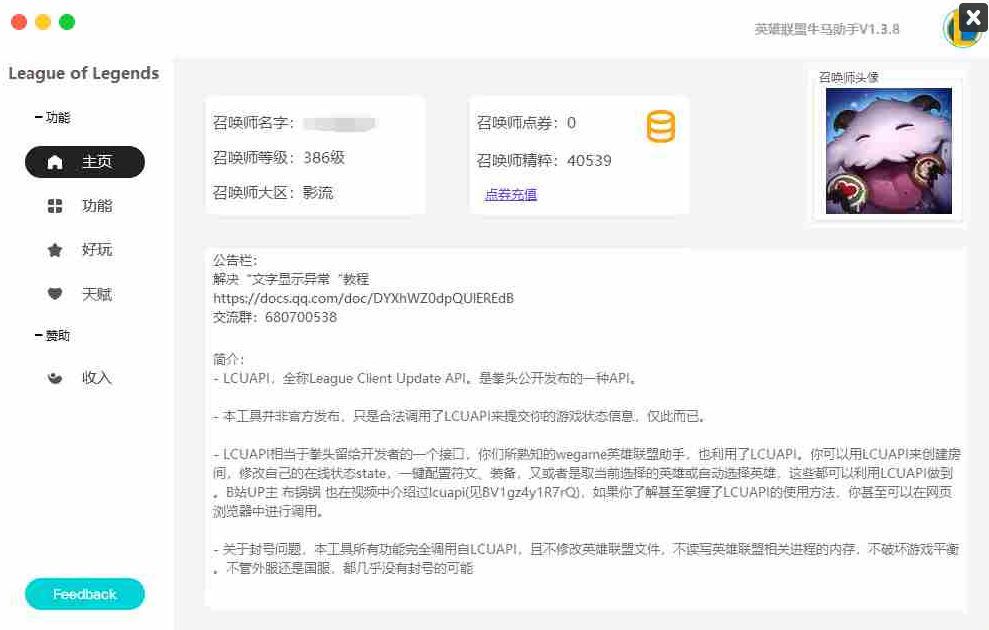Click the 召唤师大区: 影流 text
This screenshot has height=630, width=989.
[x=272, y=192]
